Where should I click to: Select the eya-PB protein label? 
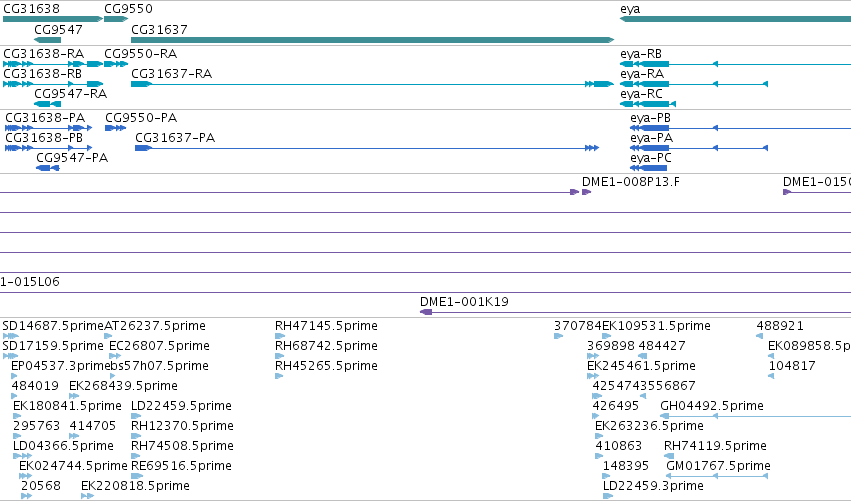click(x=650, y=117)
